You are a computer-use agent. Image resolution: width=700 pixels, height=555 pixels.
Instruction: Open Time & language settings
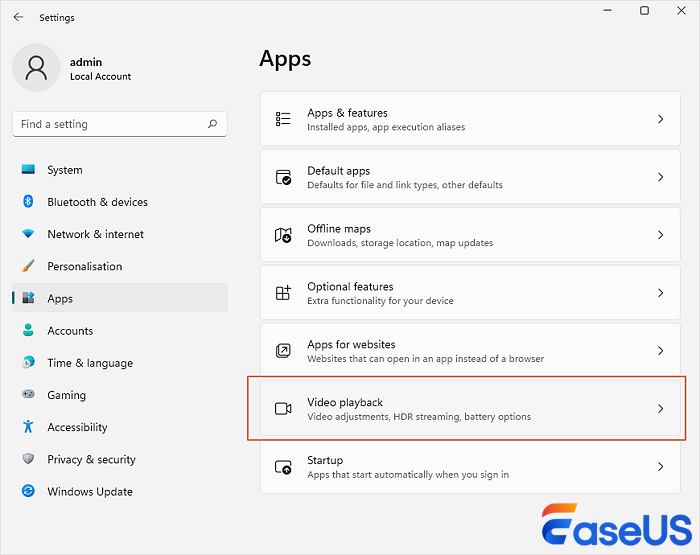[x=90, y=363]
